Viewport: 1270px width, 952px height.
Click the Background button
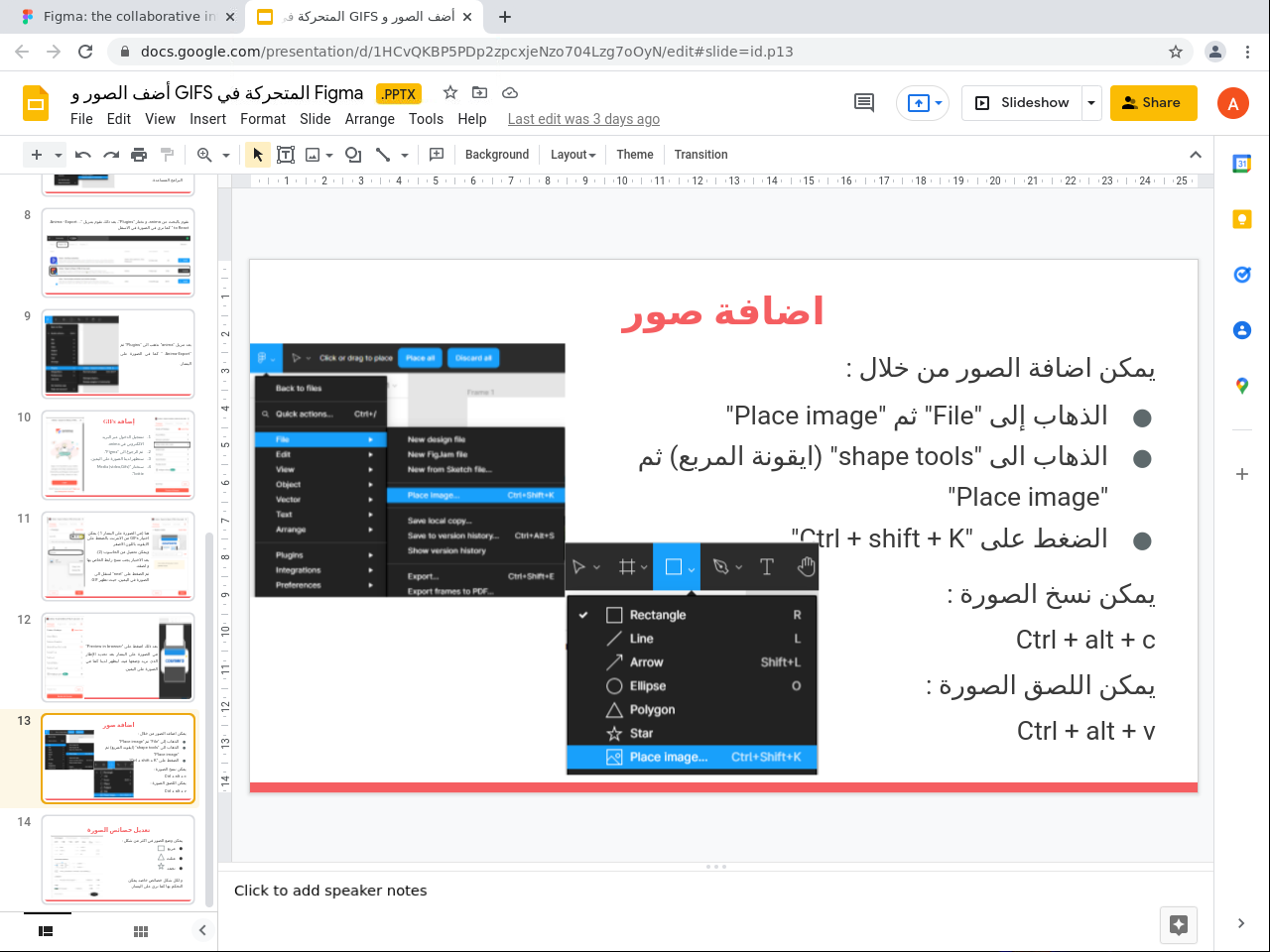[497, 155]
